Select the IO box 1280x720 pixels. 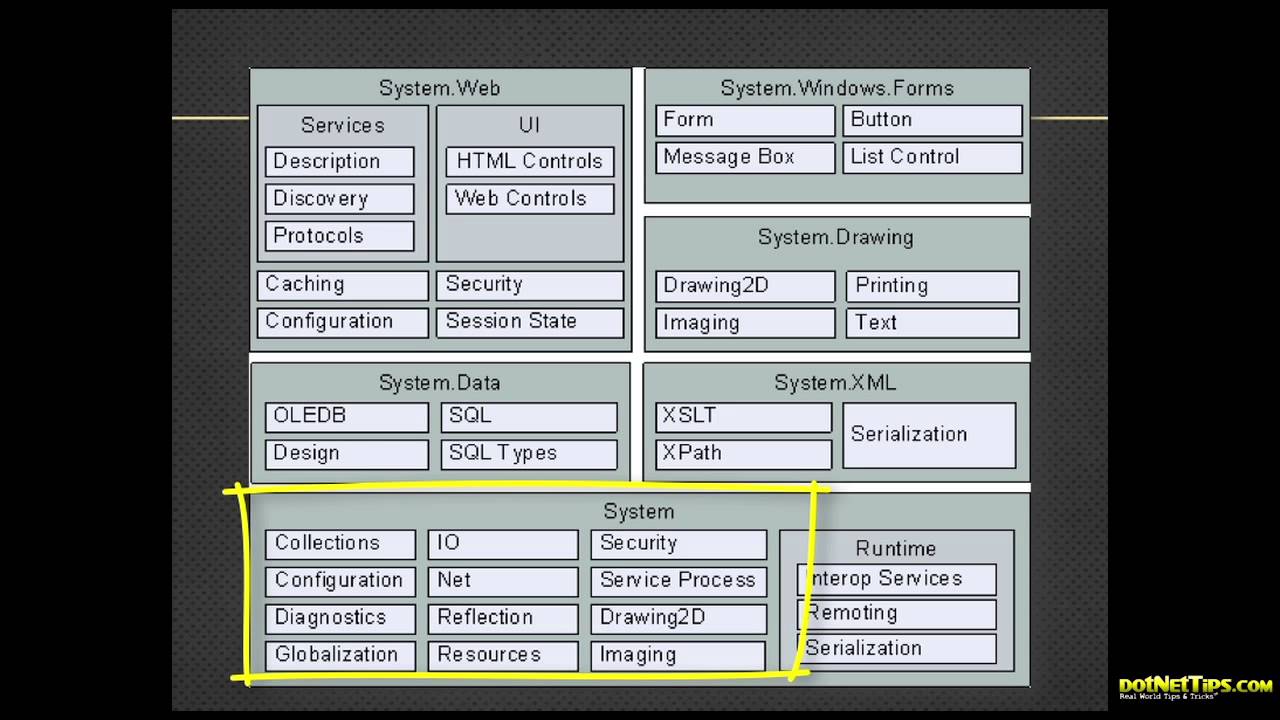coord(503,544)
